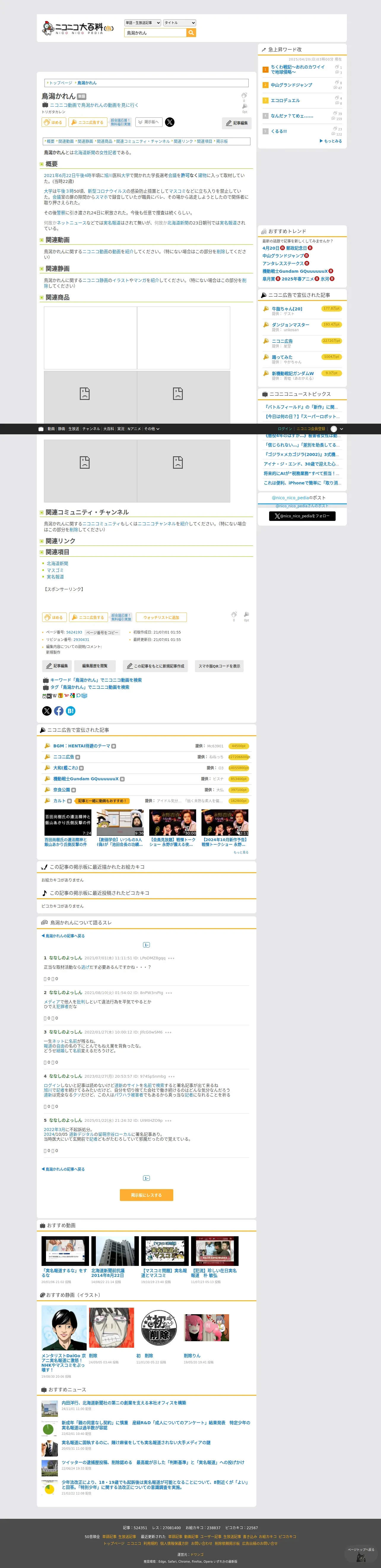Click the Nico Nico Pedia logo
The image size is (381, 1568).
pyautogui.click(x=77, y=28)
